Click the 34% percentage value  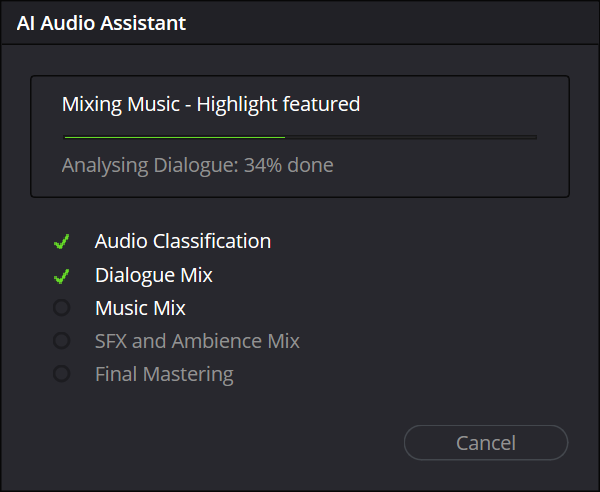click(x=263, y=165)
